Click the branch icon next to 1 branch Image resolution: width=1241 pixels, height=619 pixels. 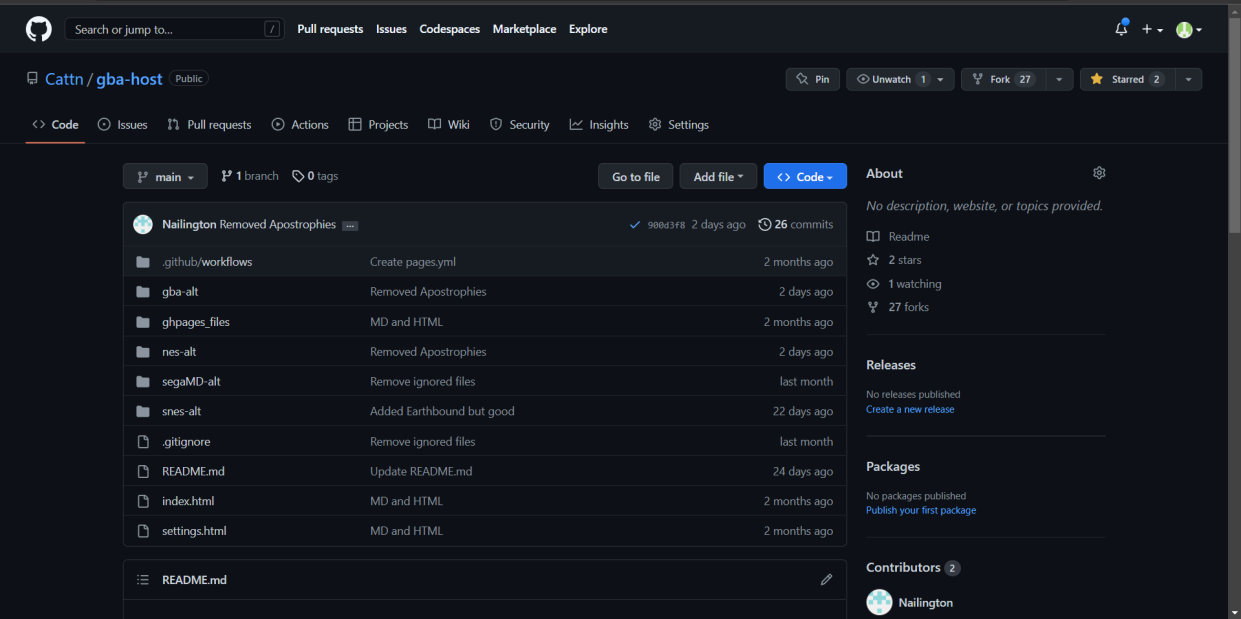[x=230, y=175]
